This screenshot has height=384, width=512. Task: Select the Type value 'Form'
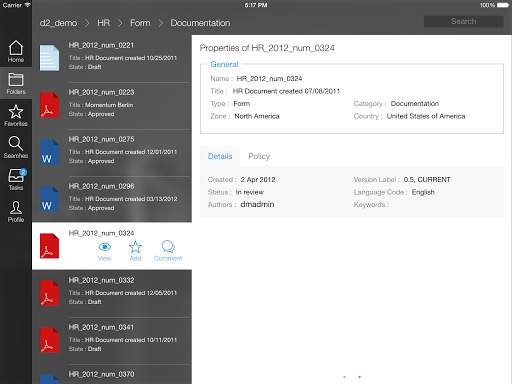tap(242, 104)
